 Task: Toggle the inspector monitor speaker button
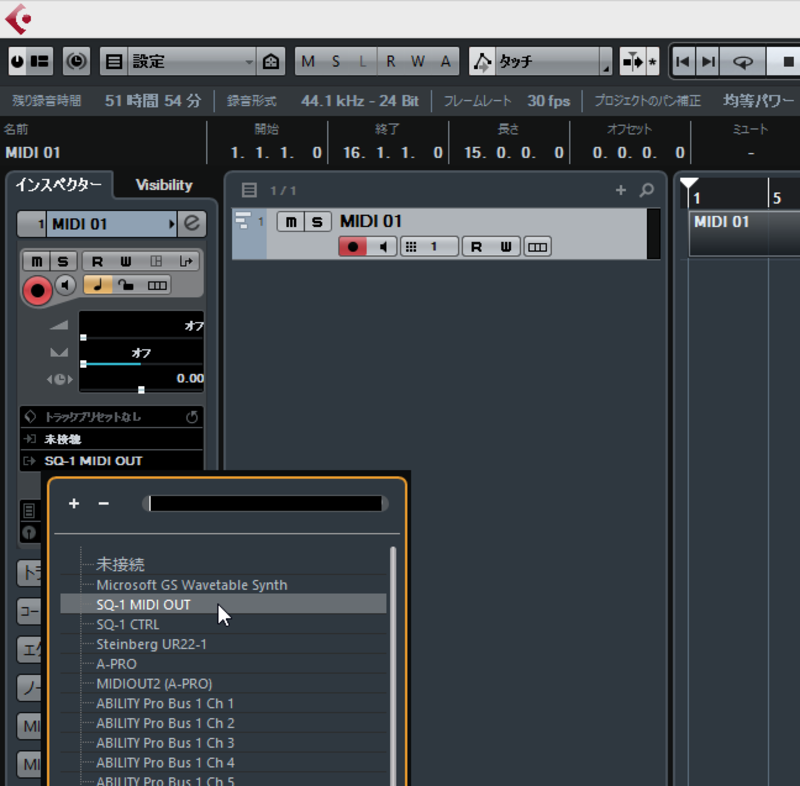pos(65,285)
